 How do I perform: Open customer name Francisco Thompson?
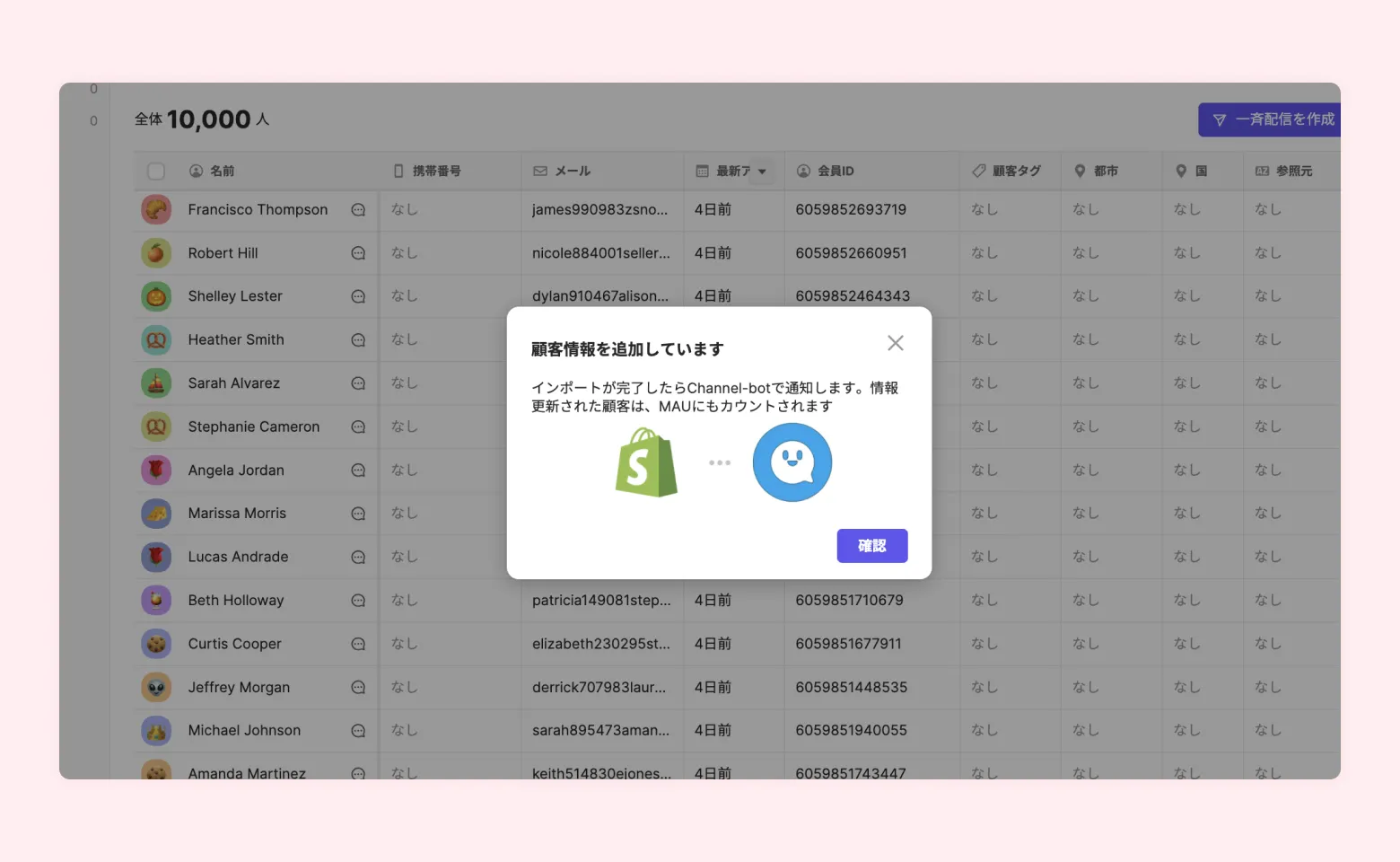click(258, 209)
